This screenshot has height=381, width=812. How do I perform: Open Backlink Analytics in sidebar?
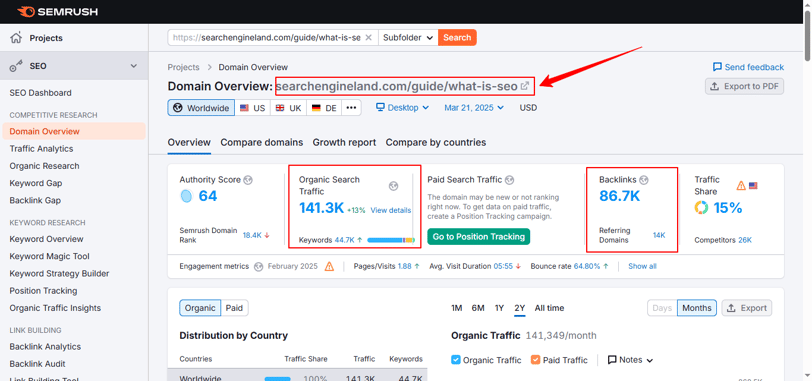45,346
